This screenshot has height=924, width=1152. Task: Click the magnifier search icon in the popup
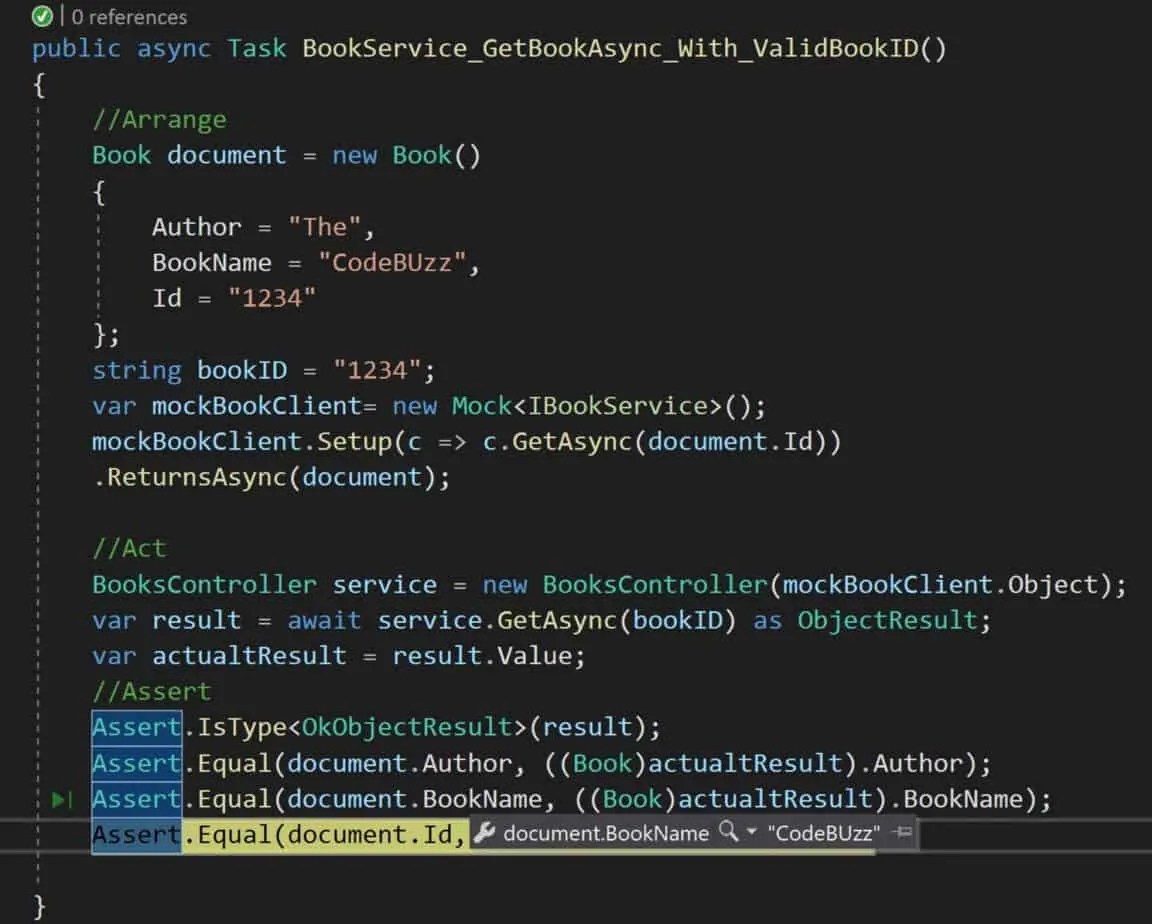tap(729, 833)
